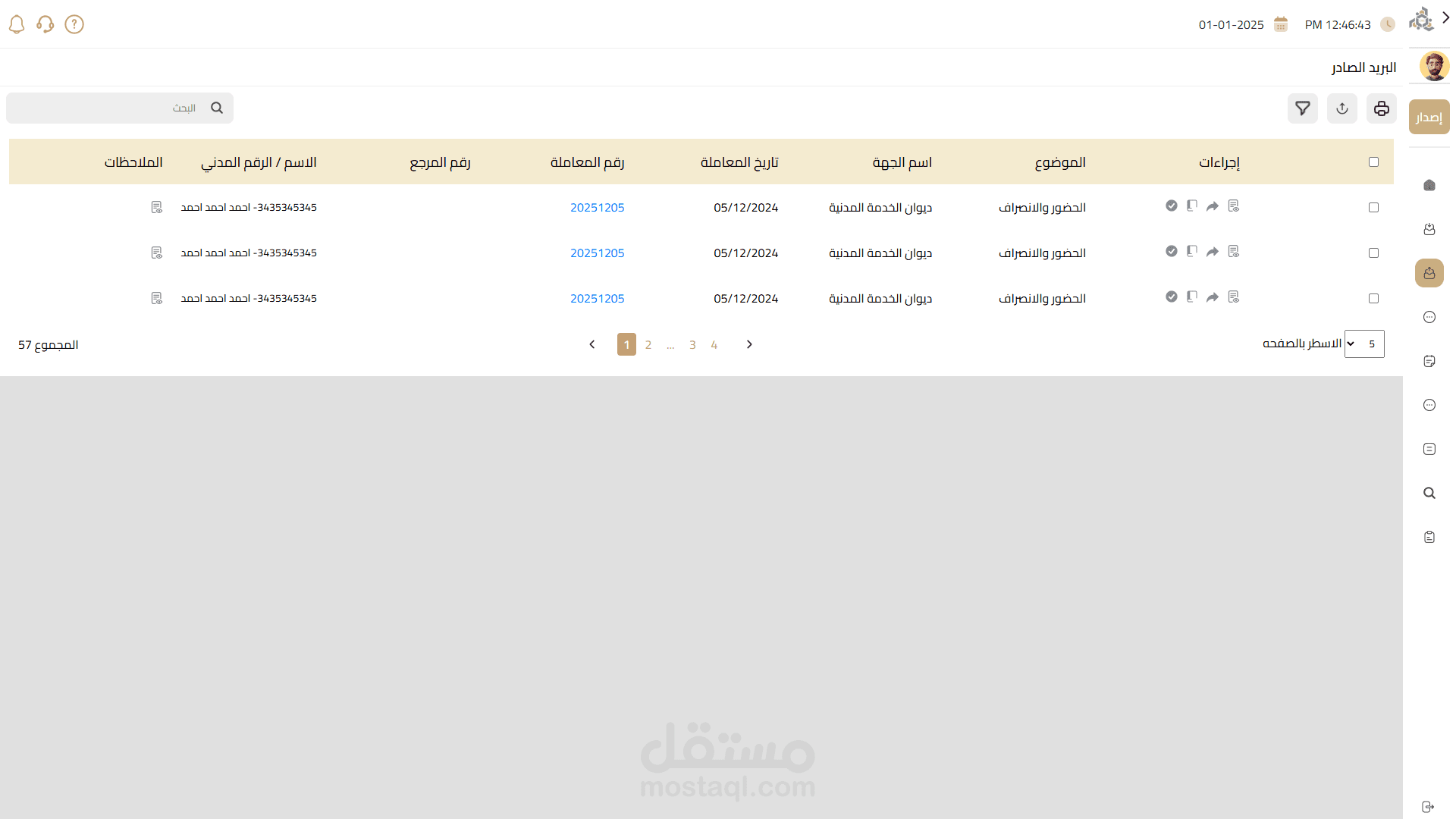Open the inbox item in sidebar
The image size is (1456, 819).
pos(1429,229)
